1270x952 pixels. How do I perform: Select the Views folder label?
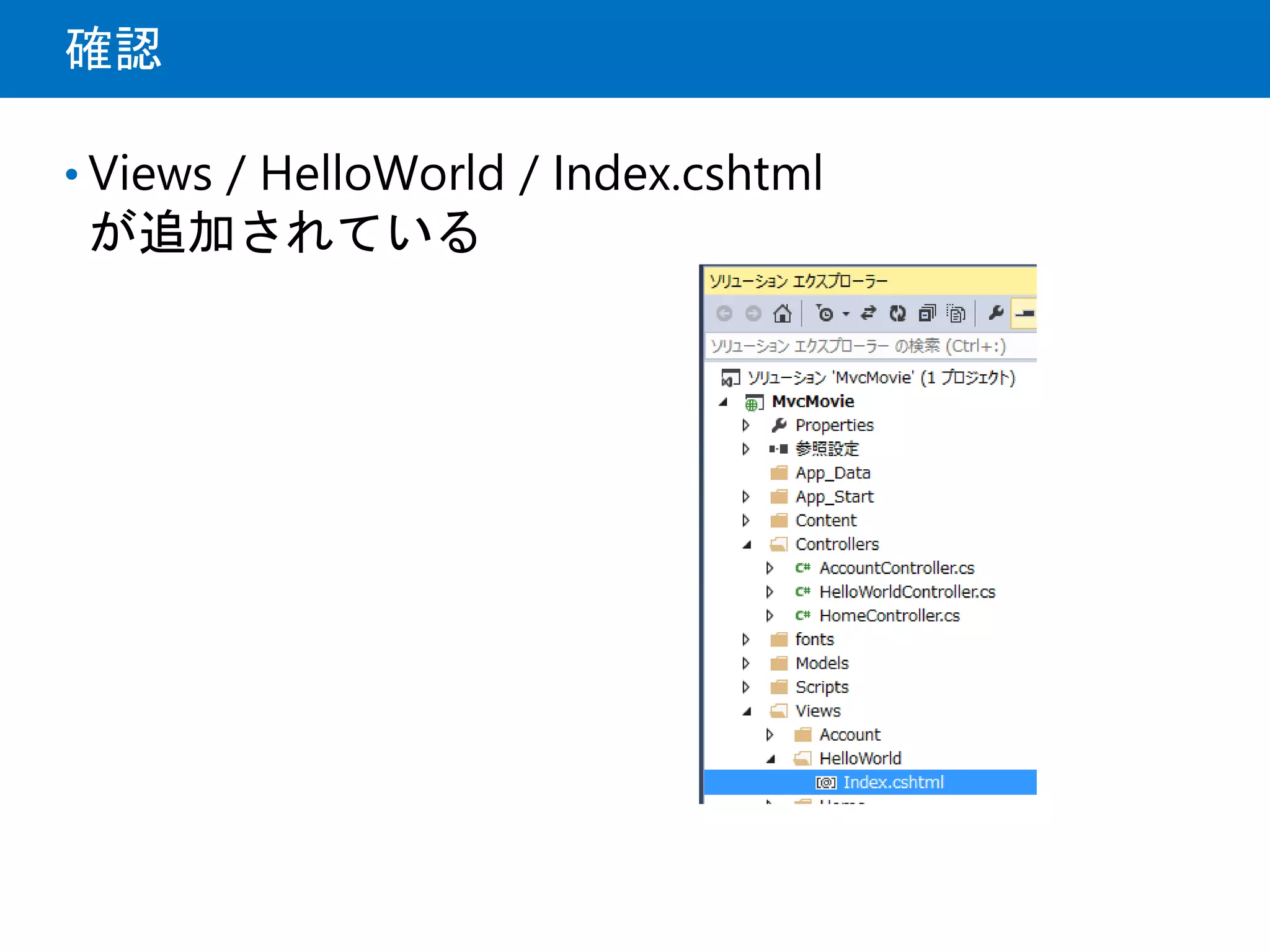(818, 711)
